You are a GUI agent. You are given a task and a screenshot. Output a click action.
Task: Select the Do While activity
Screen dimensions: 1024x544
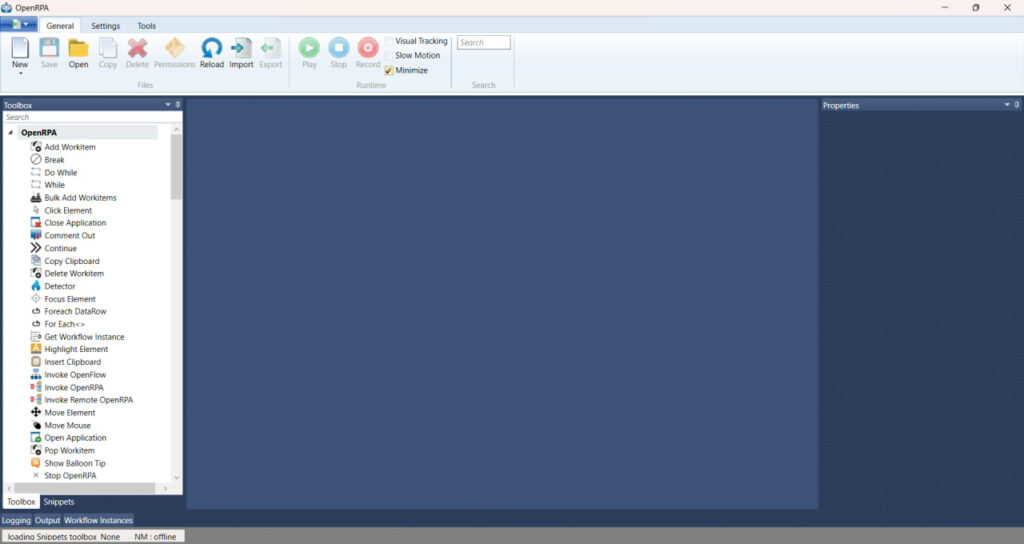tap(60, 172)
